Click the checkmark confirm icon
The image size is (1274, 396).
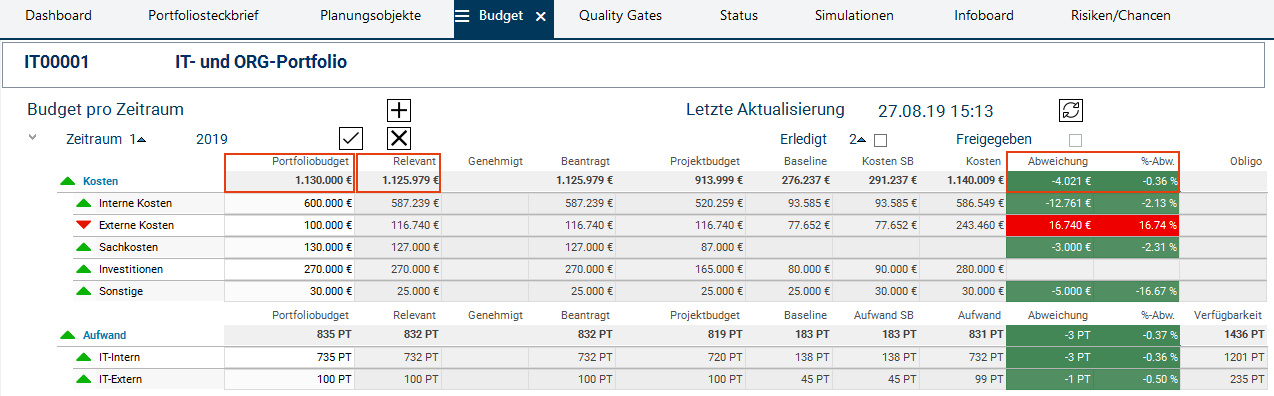(x=351, y=138)
